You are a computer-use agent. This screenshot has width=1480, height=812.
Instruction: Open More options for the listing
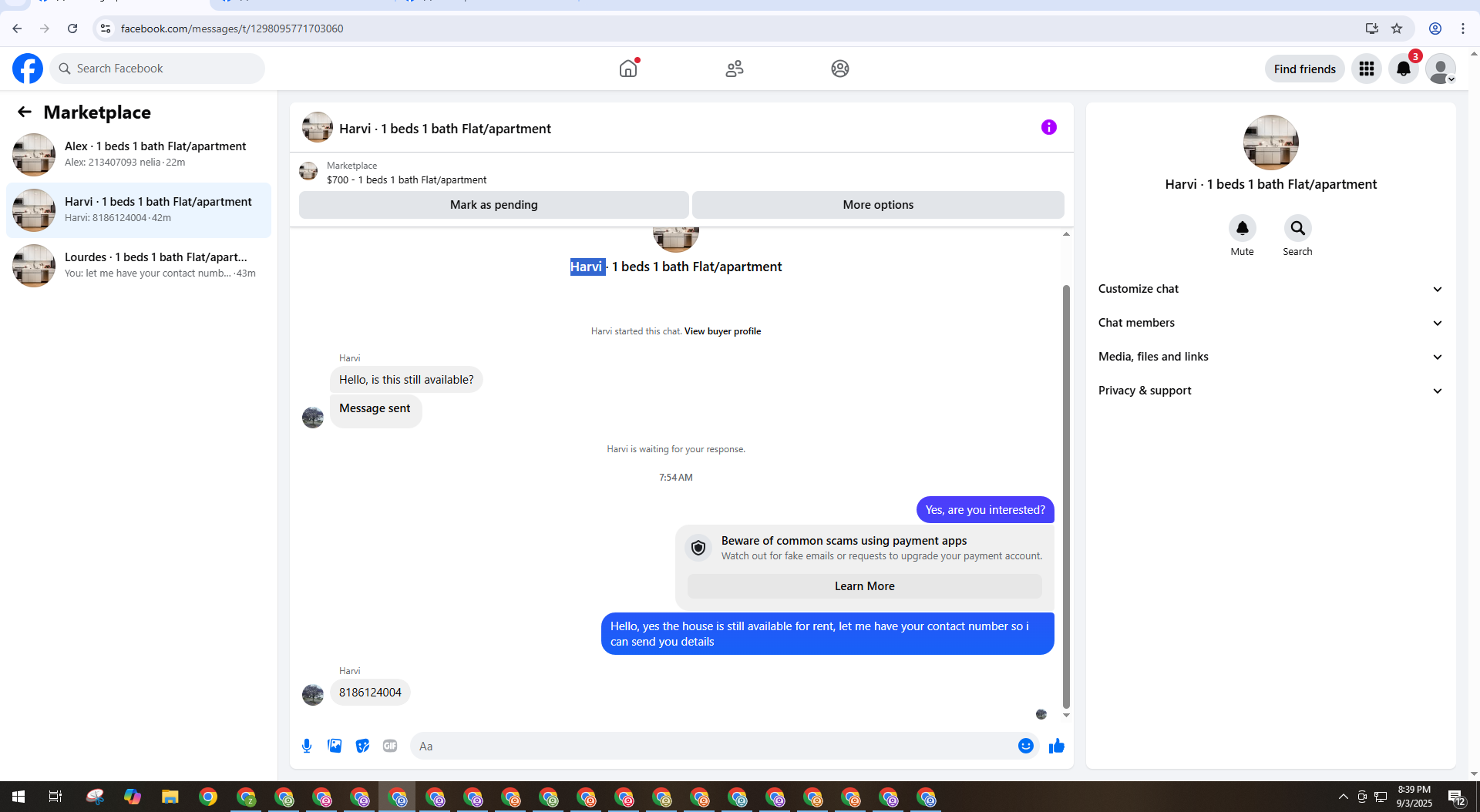point(878,205)
